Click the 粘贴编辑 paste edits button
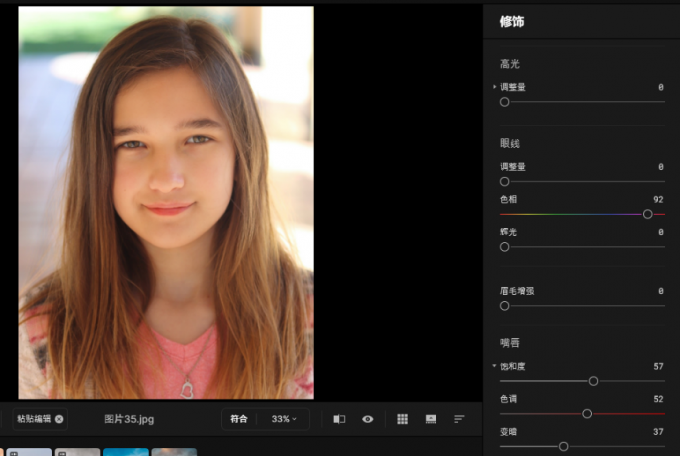680x456 pixels. pyautogui.click(x=34, y=419)
